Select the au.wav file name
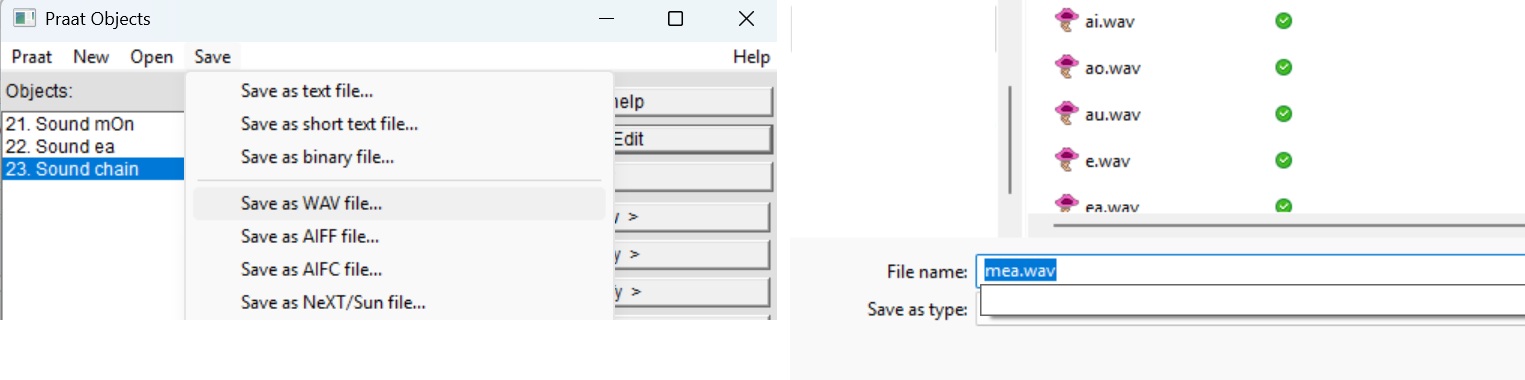Screen dimensions: 1525x380 (x=1113, y=114)
